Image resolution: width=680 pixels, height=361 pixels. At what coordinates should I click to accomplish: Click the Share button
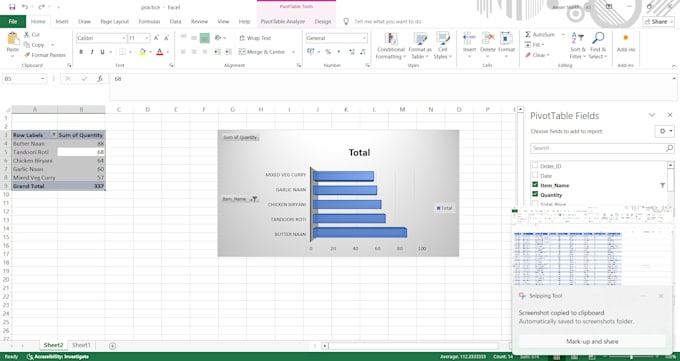658,21
